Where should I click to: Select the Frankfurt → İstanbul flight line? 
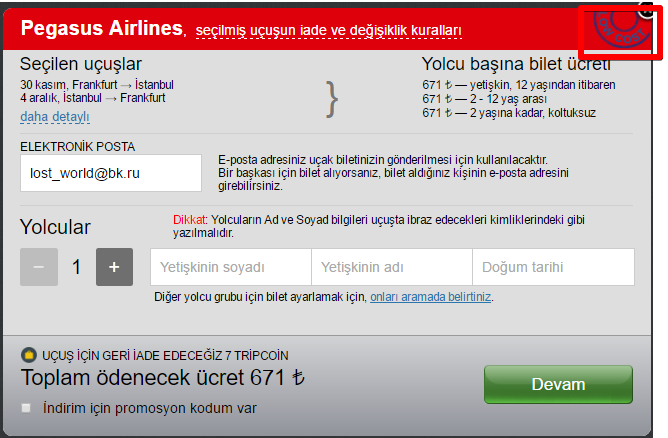[x=97, y=84]
